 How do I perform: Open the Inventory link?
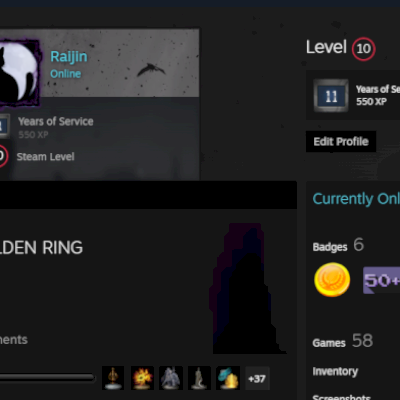tap(335, 371)
